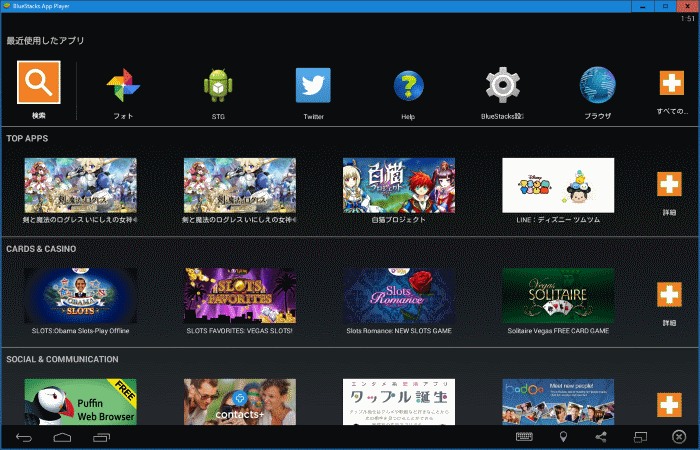Open Slots Romance game thumbnail
The height and width of the screenshot is (450, 700).
coord(399,296)
